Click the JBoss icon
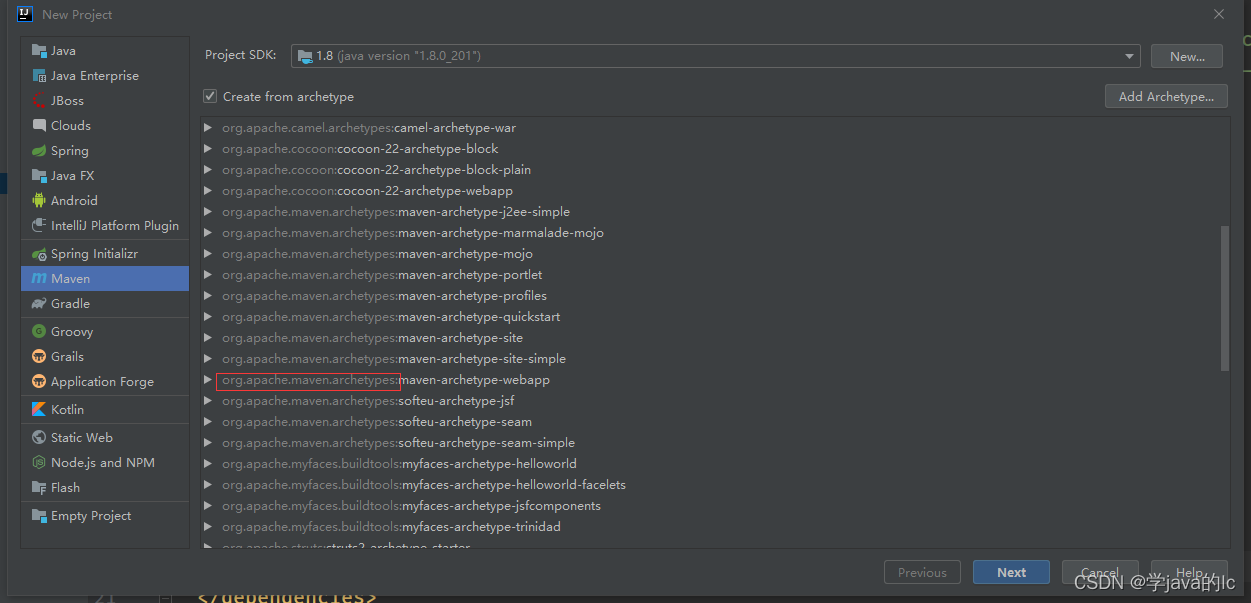This screenshot has height=603, width=1251. click(x=39, y=101)
